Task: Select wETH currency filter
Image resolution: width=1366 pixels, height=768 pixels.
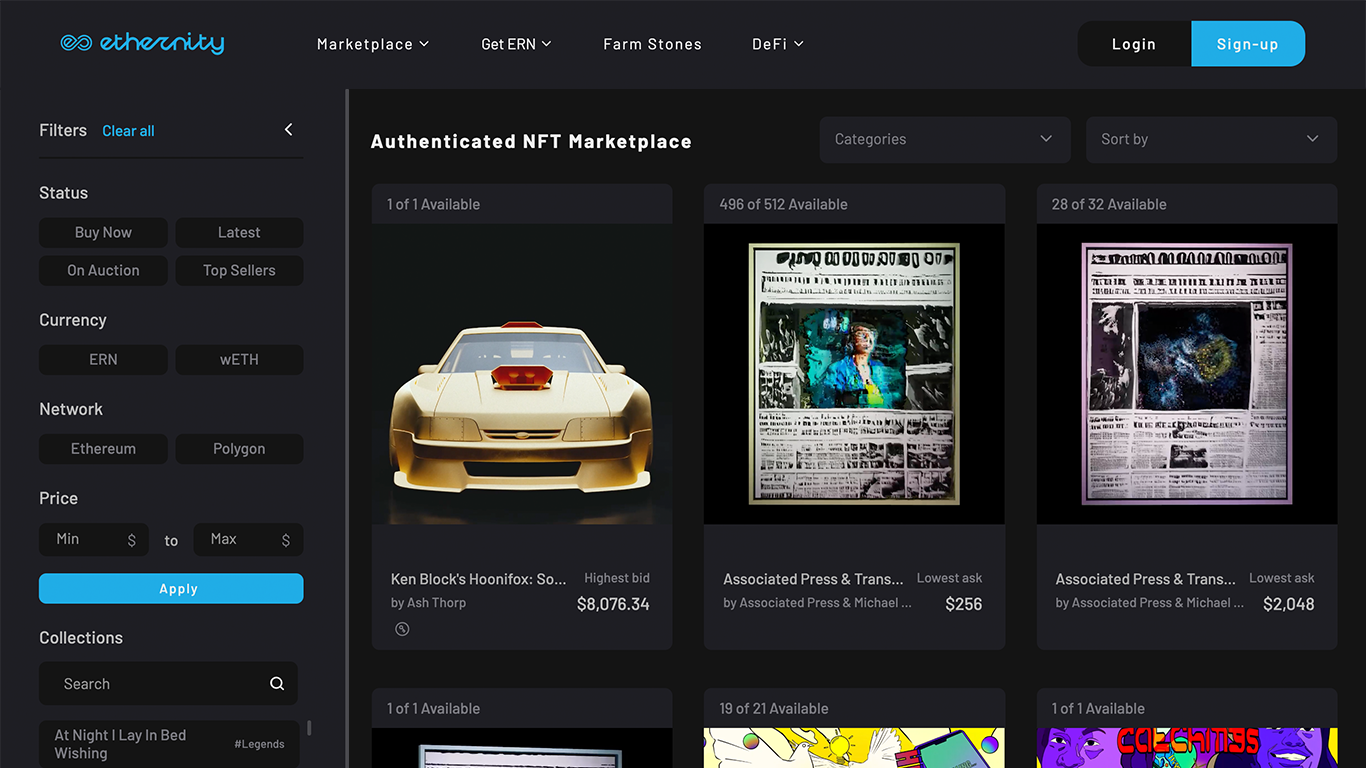Action: coord(239,359)
